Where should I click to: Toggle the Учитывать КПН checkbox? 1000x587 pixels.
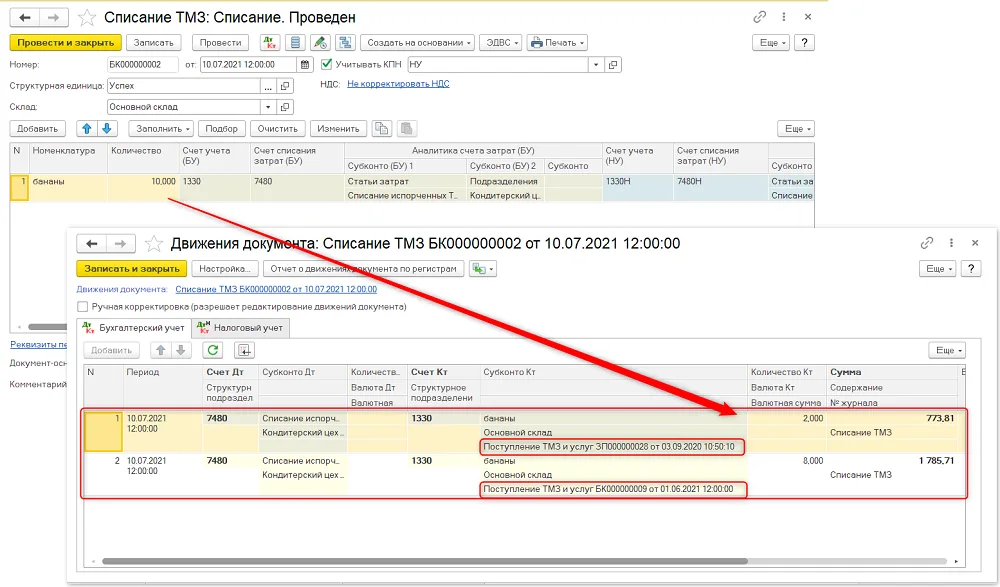click(327, 64)
